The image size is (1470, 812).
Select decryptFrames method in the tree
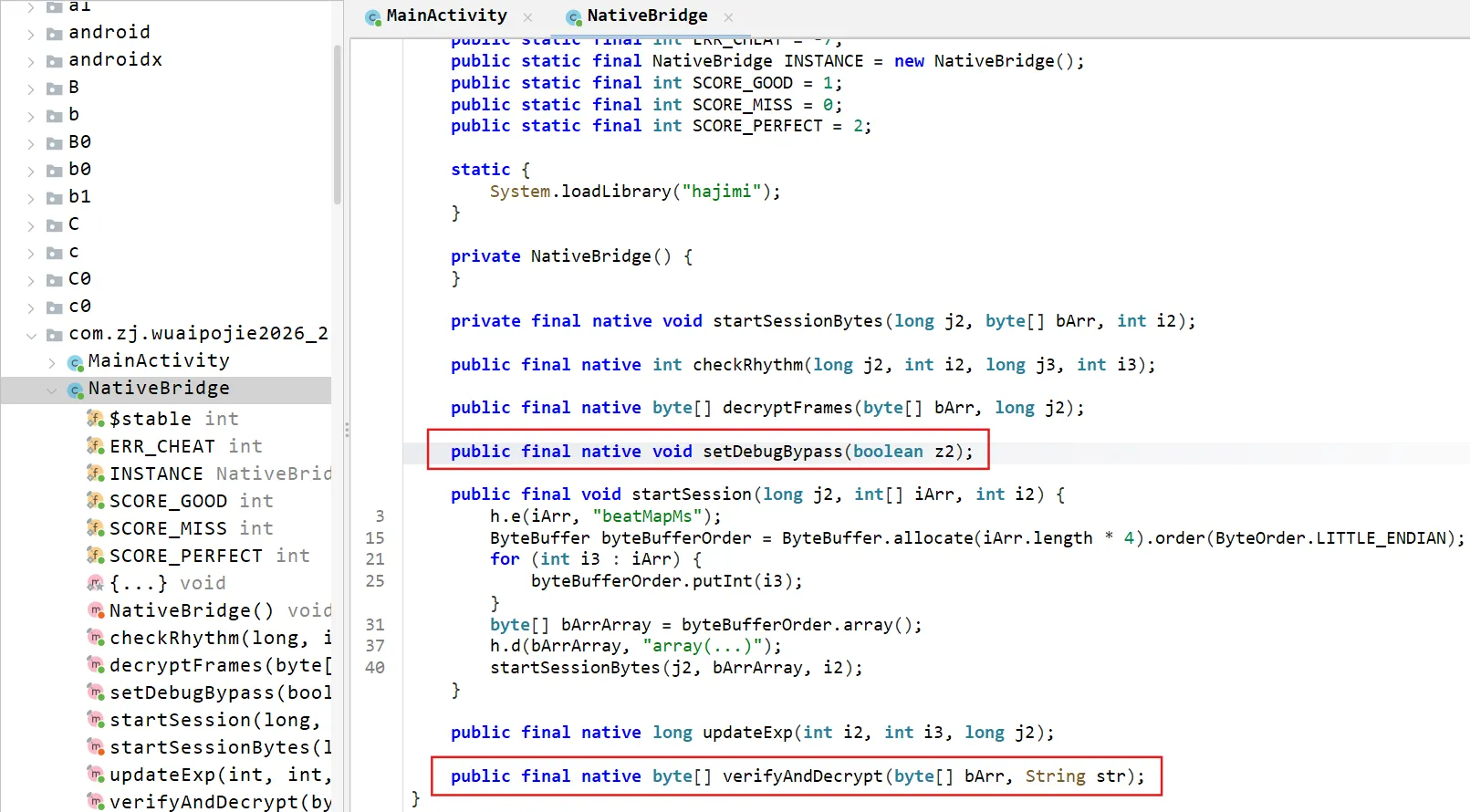pos(219,665)
